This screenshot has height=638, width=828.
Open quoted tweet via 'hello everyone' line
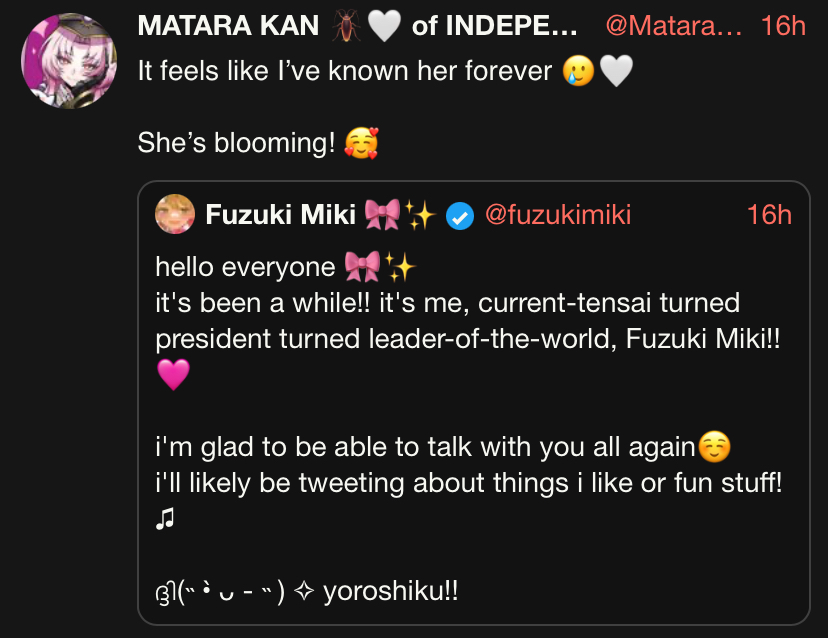tap(246, 267)
